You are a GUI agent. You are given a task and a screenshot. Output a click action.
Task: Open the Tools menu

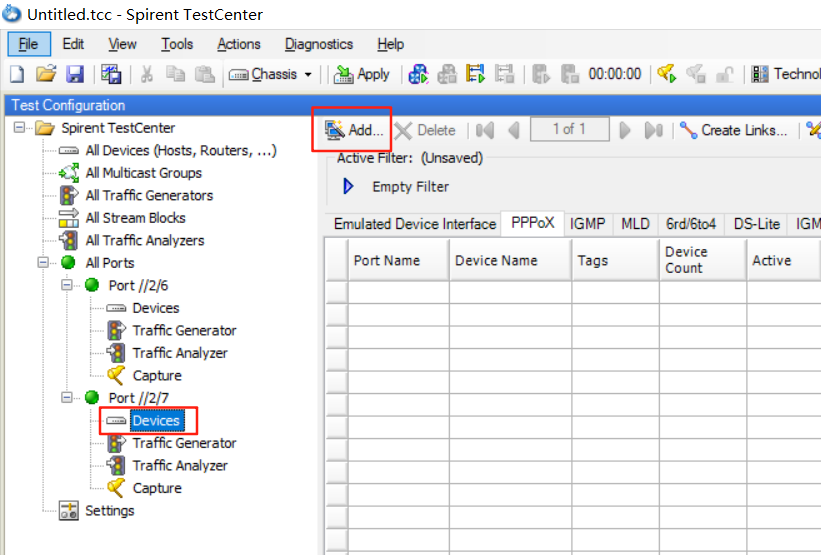tap(177, 44)
